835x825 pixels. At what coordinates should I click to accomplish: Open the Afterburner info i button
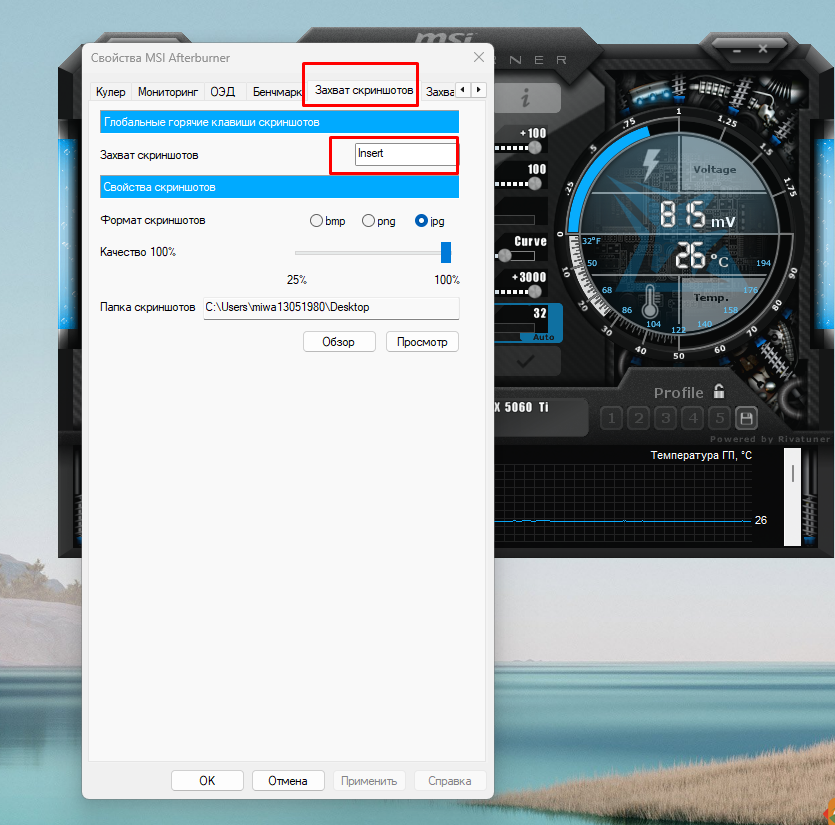click(x=526, y=97)
